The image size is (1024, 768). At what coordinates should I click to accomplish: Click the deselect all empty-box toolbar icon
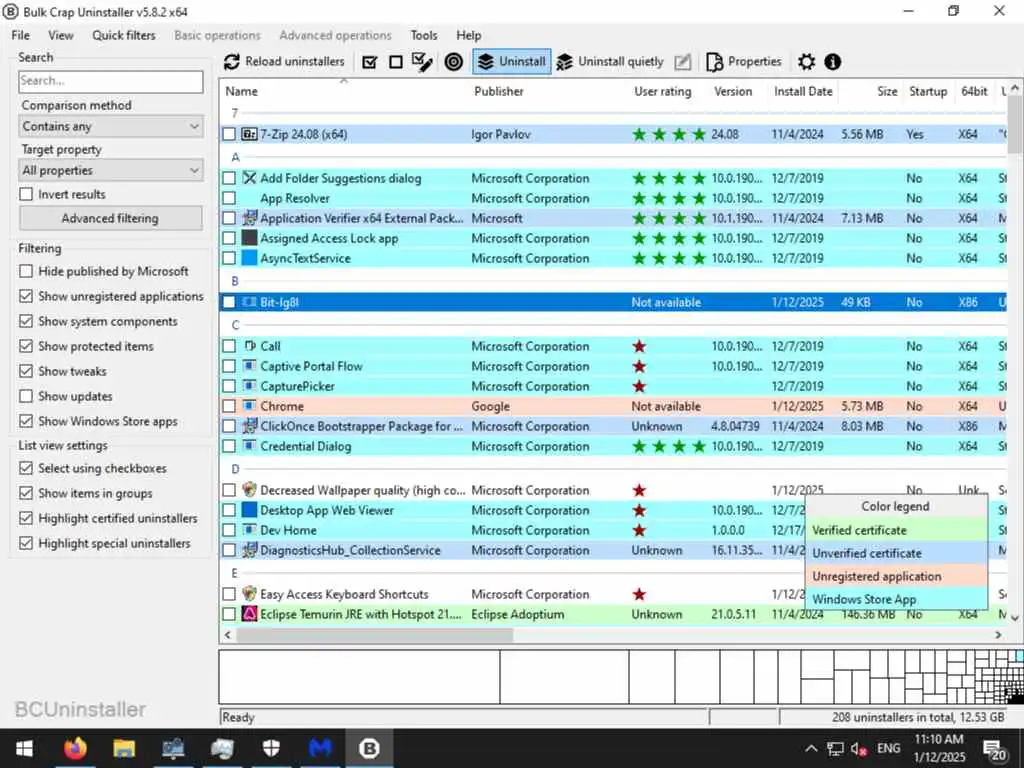pyautogui.click(x=396, y=62)
